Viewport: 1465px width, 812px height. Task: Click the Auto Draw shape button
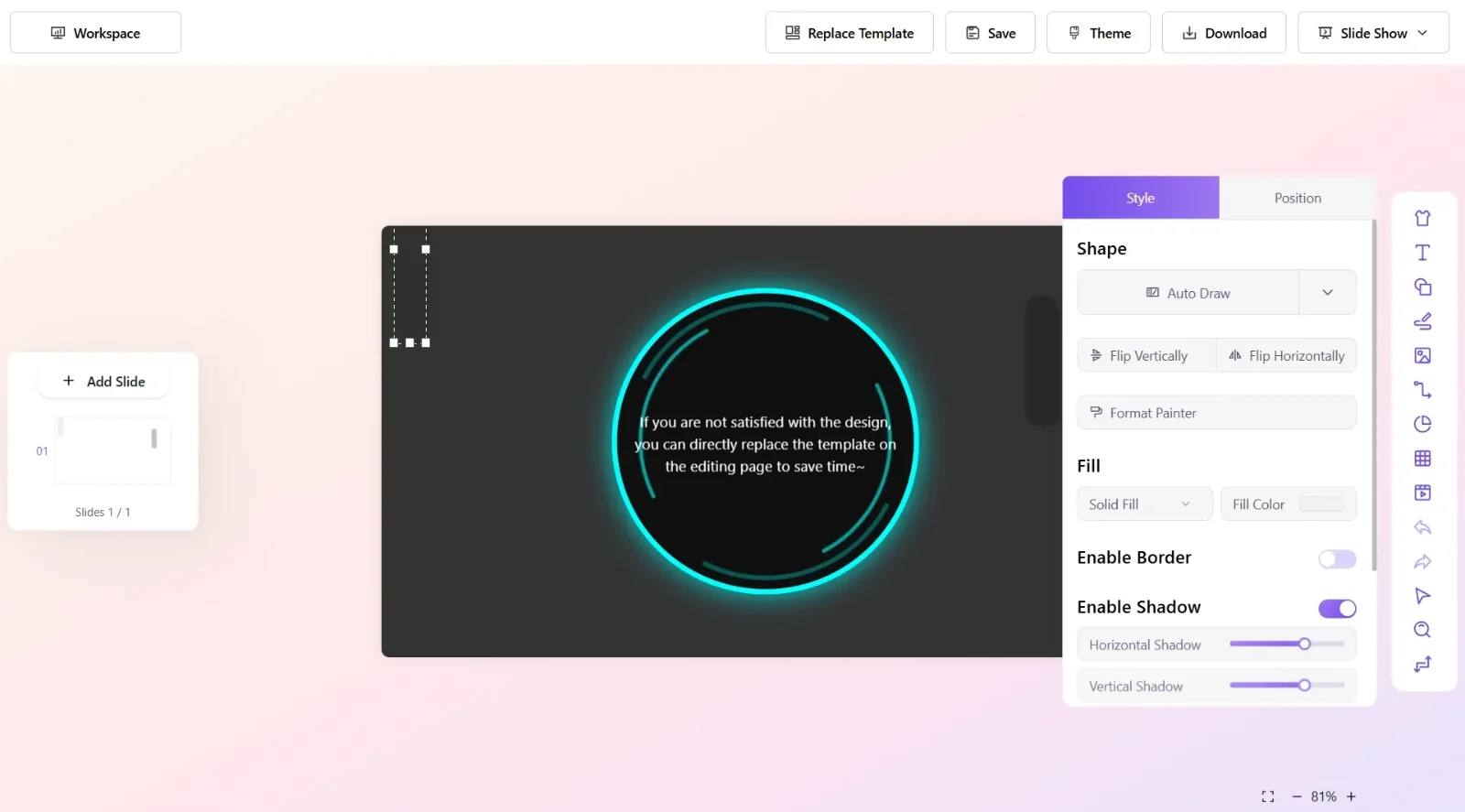(1188, 293)
